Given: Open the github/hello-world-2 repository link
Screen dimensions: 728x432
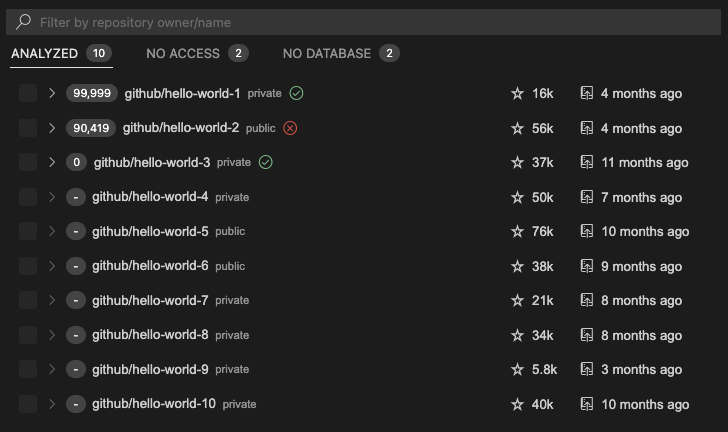Looking at the screenshot, I should [x=181, y=128].
